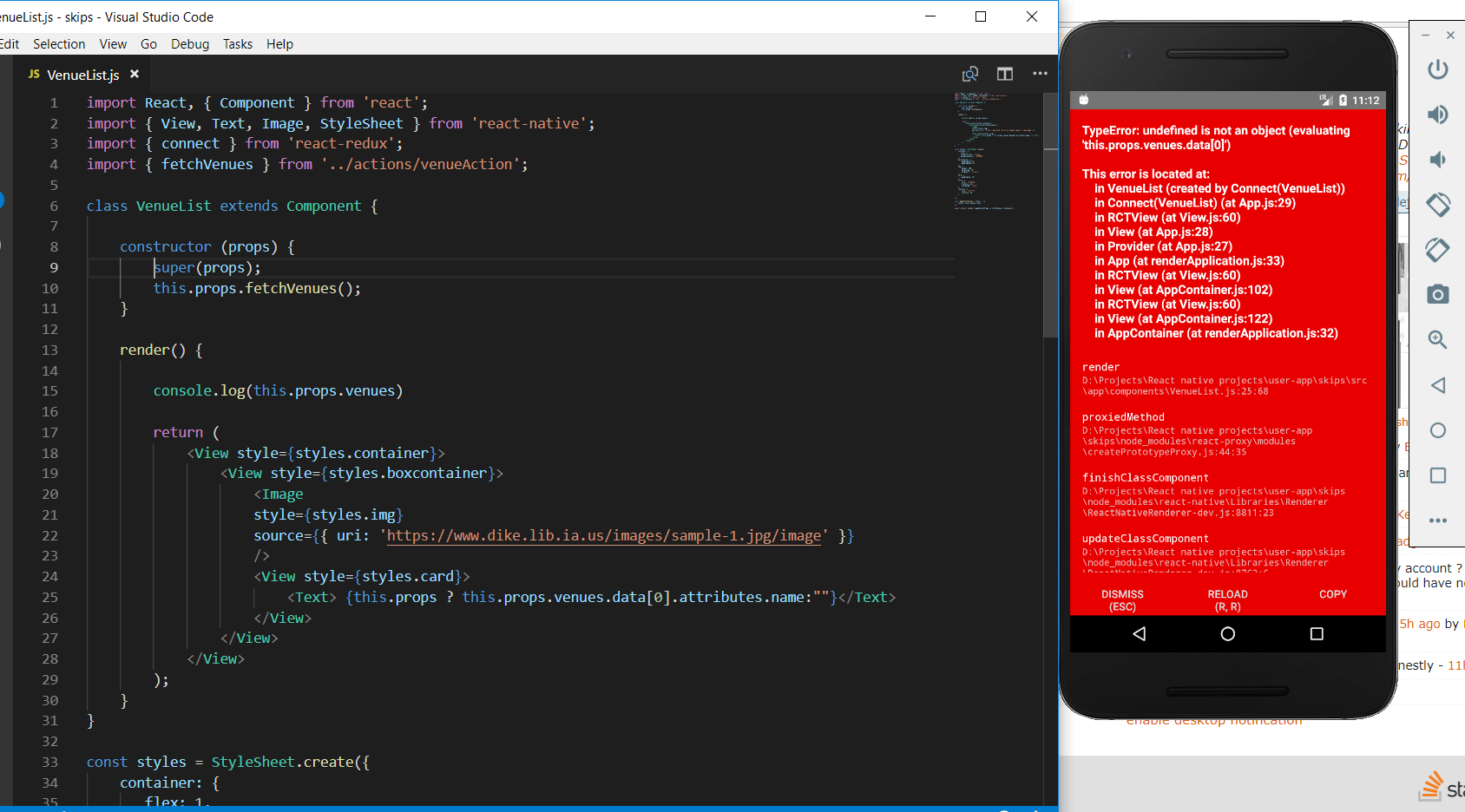Open the View menu in VS Code

tap(113, 44)
